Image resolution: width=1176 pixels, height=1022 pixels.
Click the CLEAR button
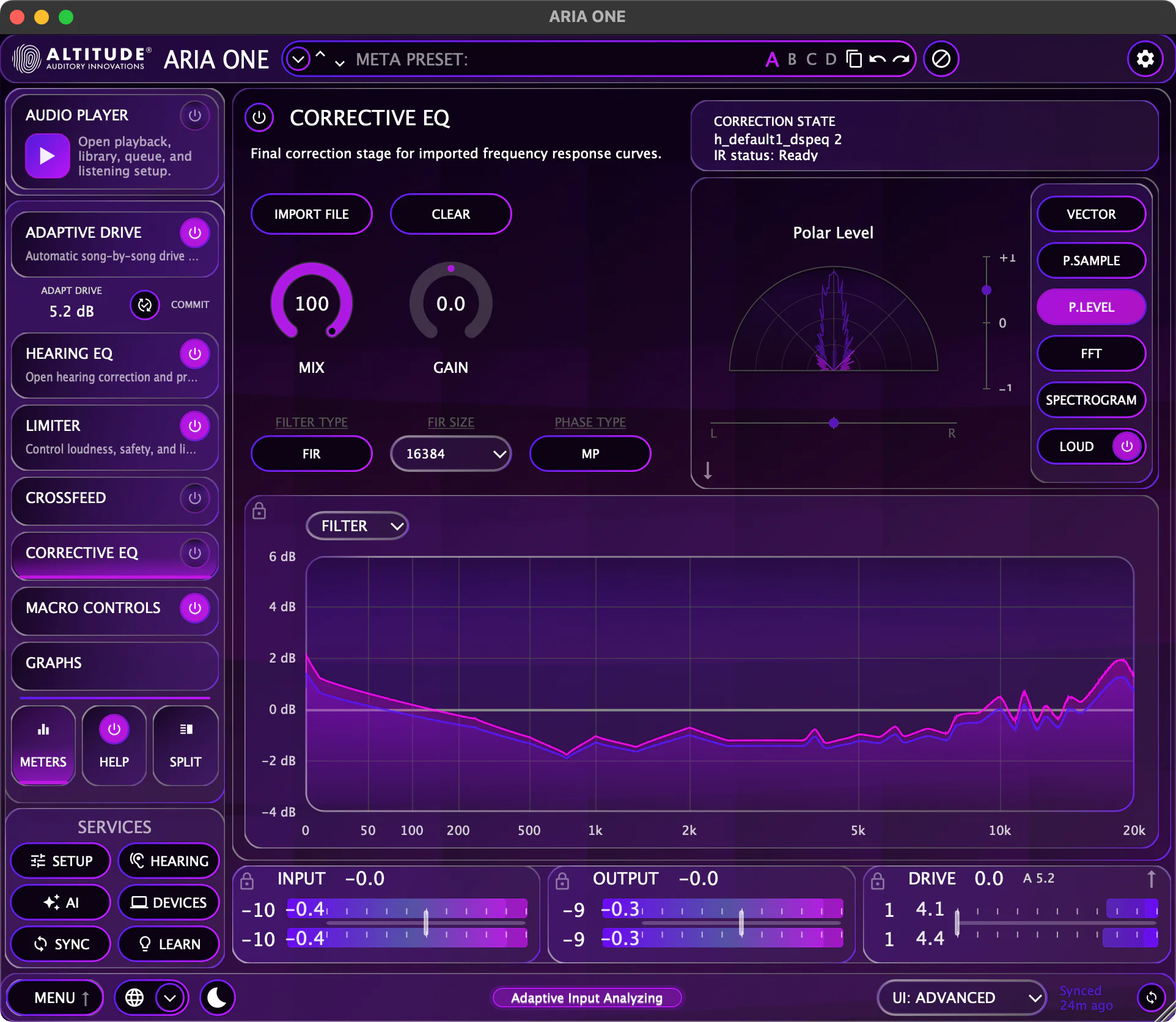(451, 214)
